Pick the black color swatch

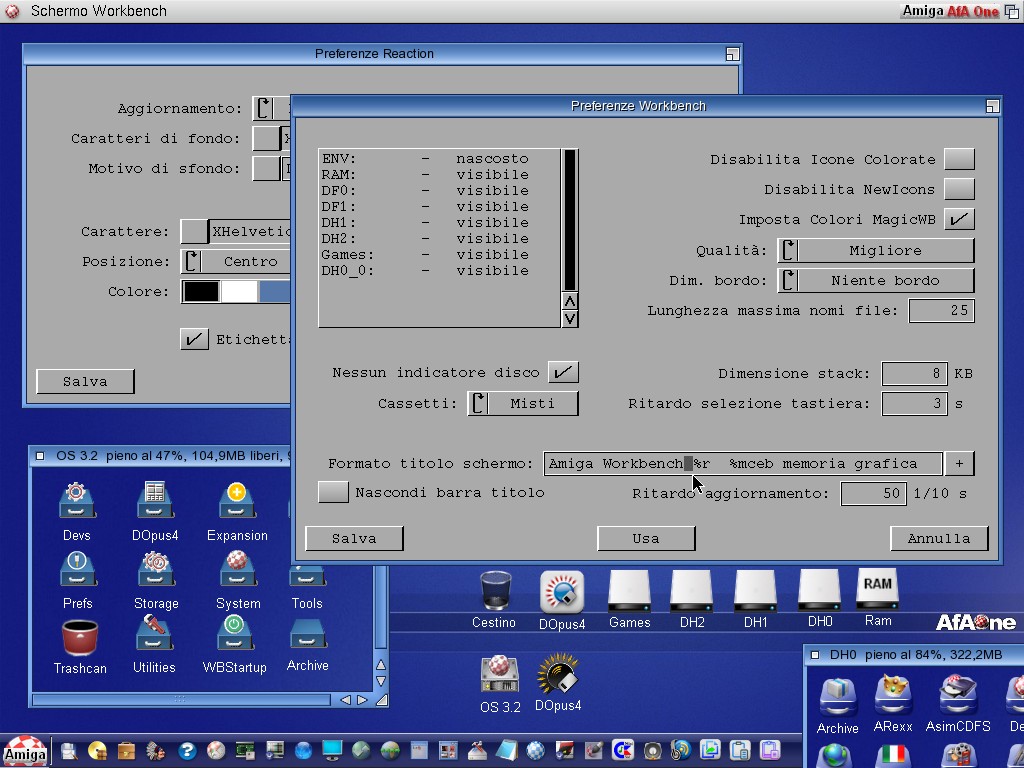[201, 291]
